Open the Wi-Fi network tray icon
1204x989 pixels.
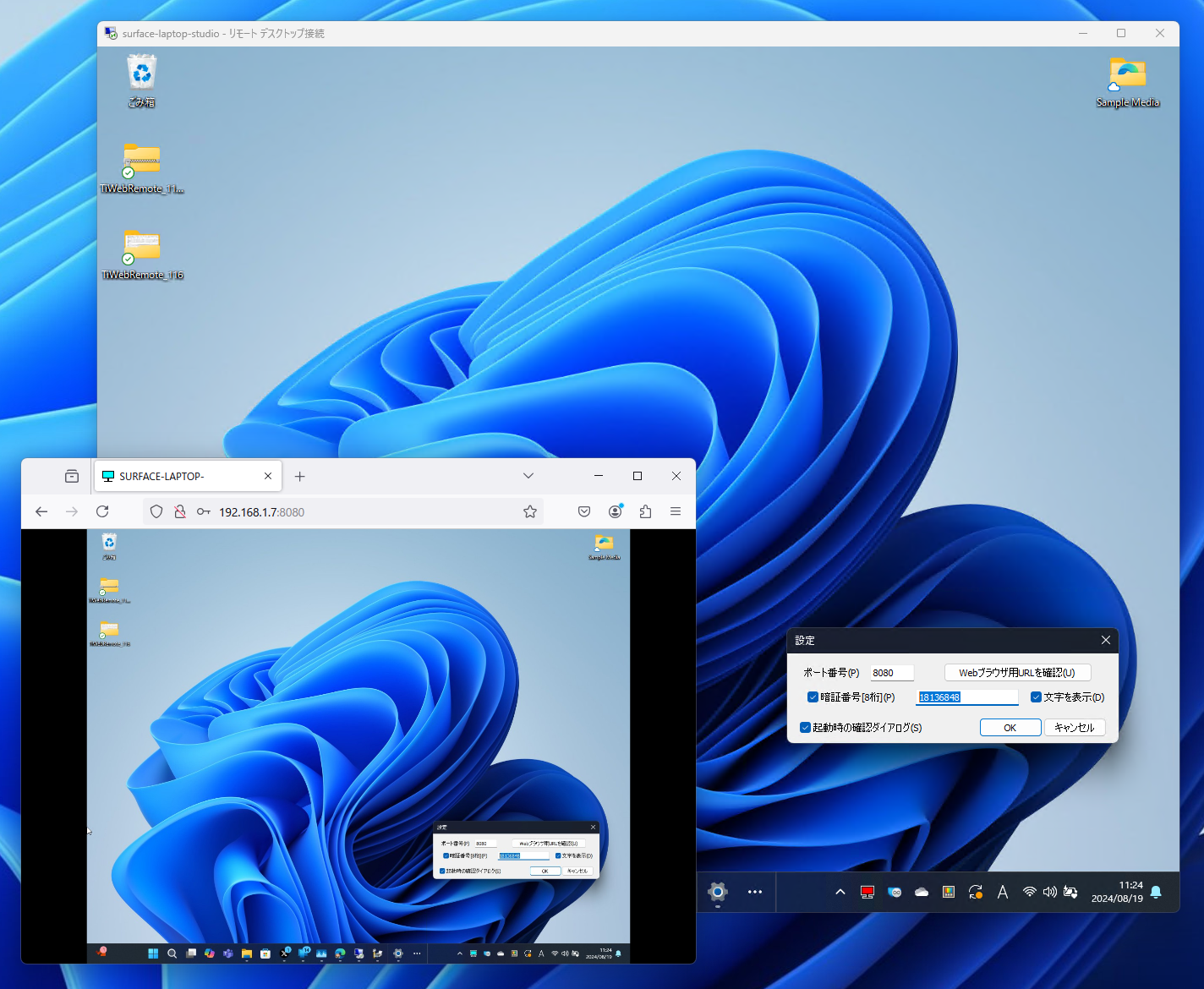[x=1030, y=892]
